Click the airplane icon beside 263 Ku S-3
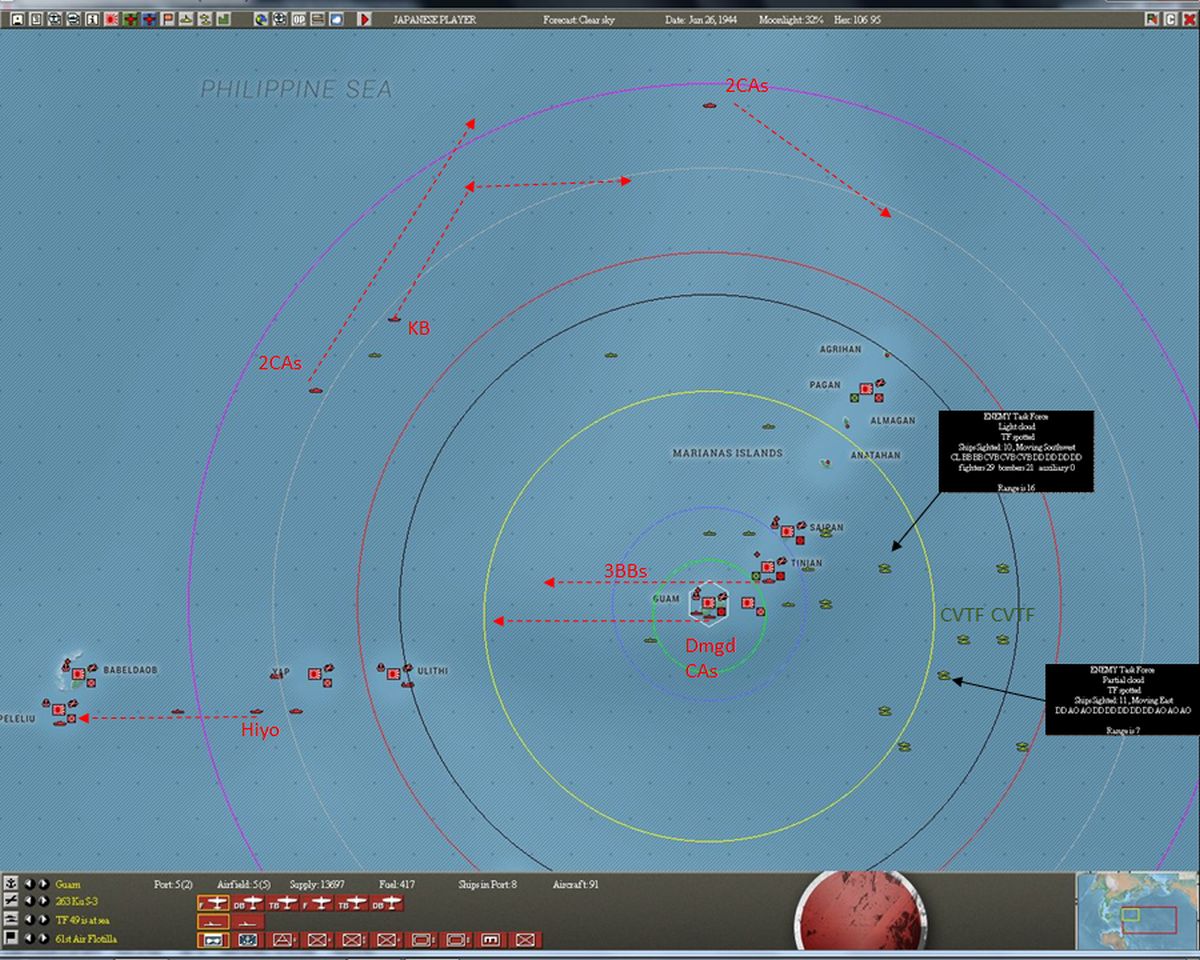1200x960 pixels. pos(9,901)
